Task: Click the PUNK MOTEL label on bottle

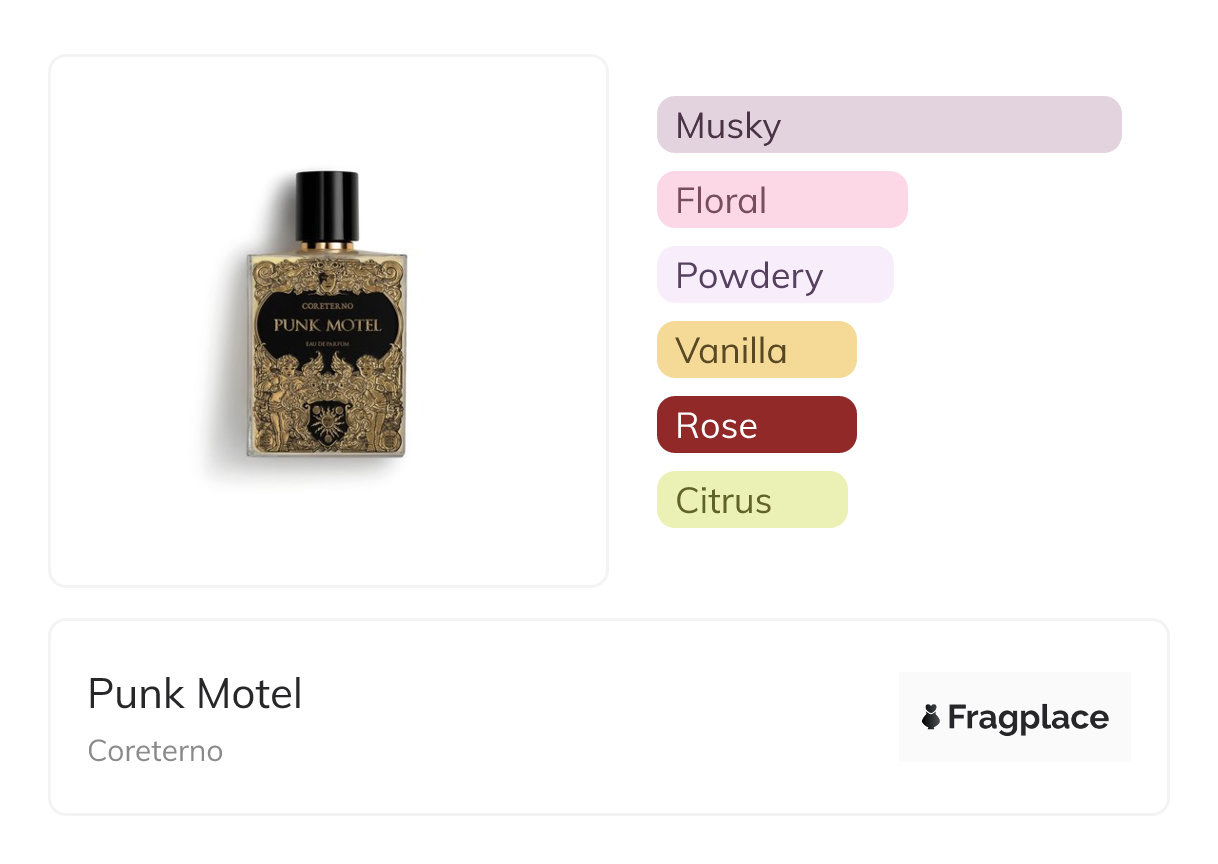Action: [328, 325]
